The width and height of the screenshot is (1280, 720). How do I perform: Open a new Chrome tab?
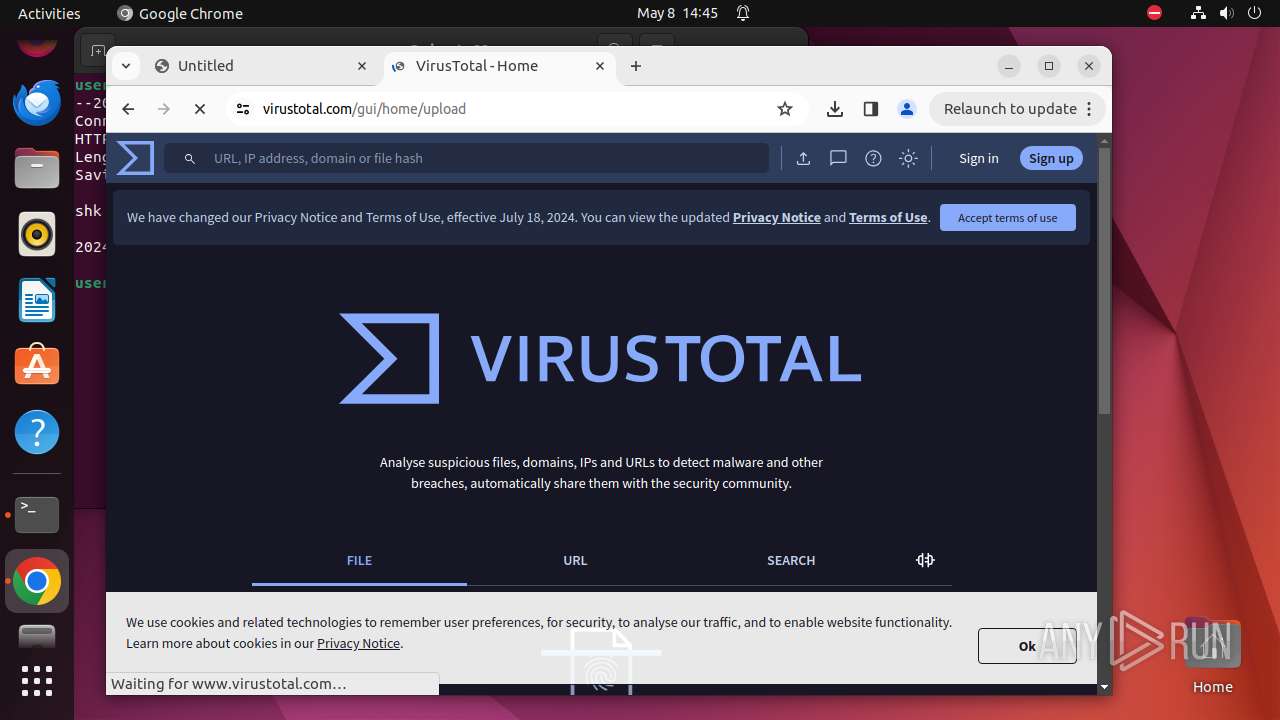click(x=636, y=66)
